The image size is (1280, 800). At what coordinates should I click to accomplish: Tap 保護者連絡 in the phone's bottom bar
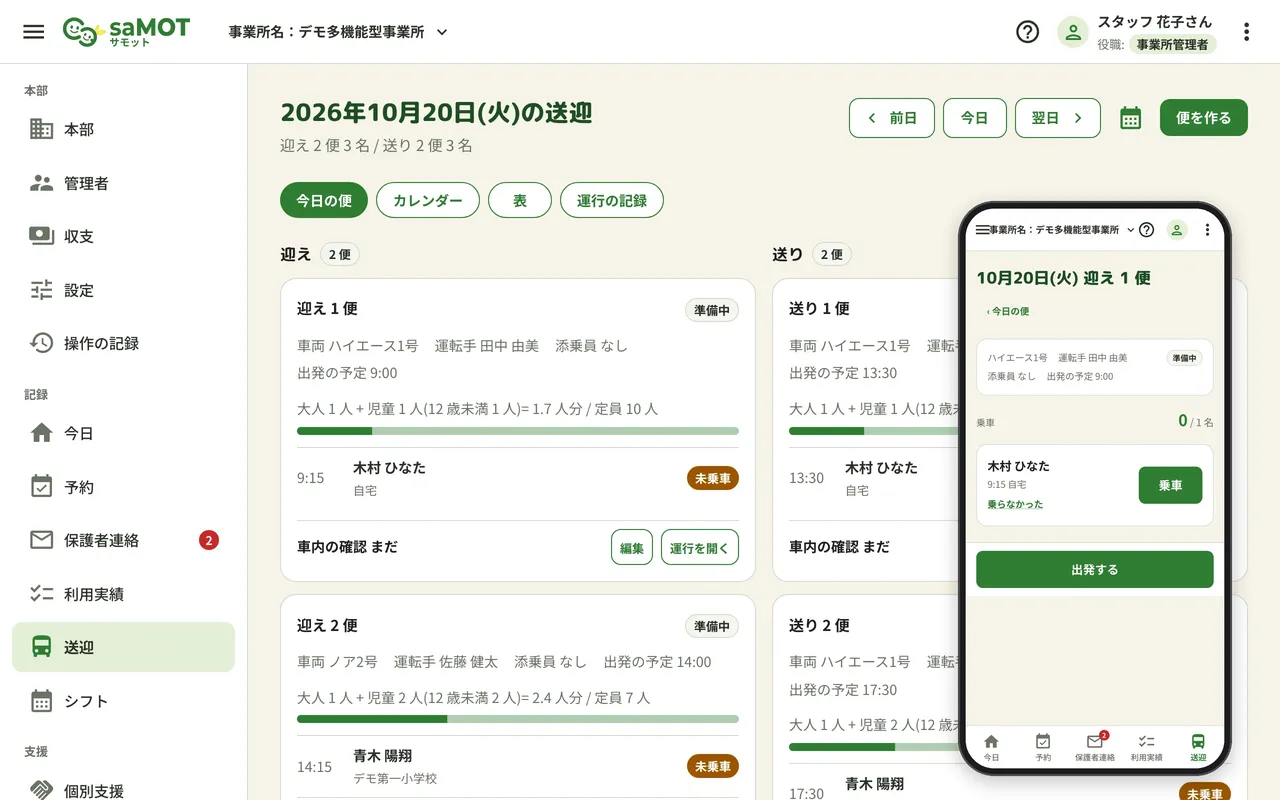click(1095, 748)
